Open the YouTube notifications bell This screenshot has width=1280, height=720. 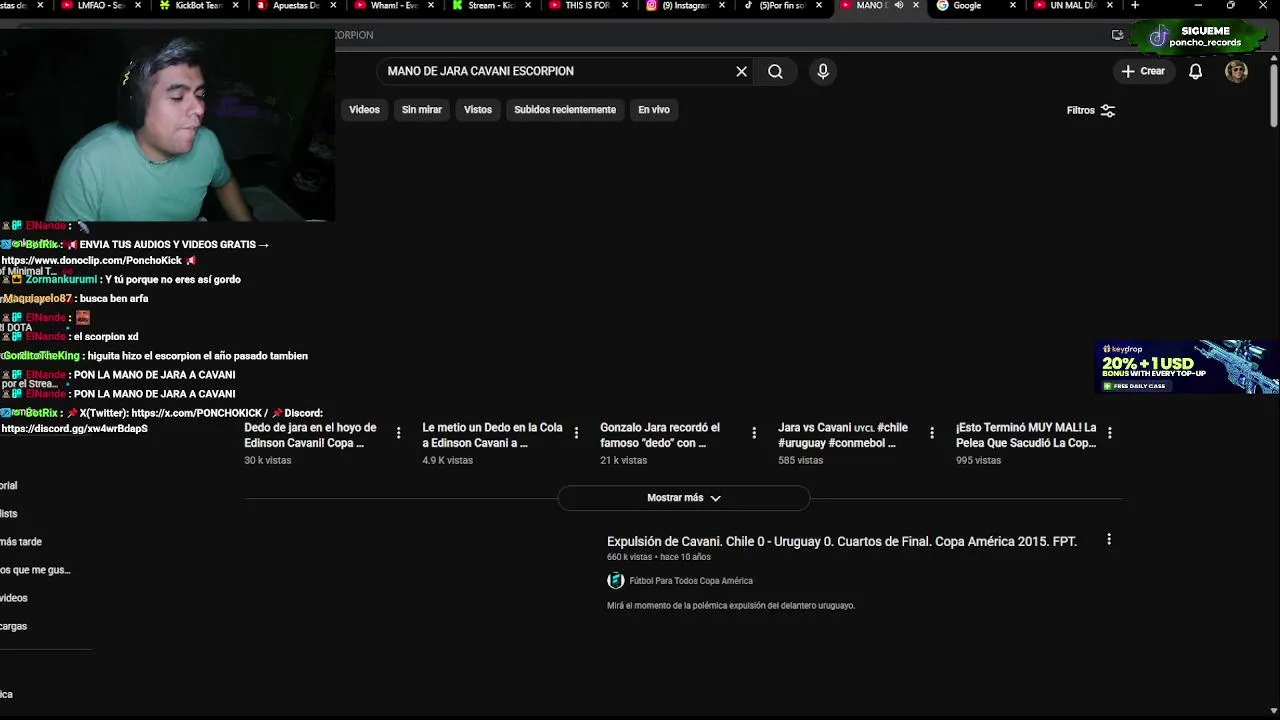click(x=1195, y=71)
